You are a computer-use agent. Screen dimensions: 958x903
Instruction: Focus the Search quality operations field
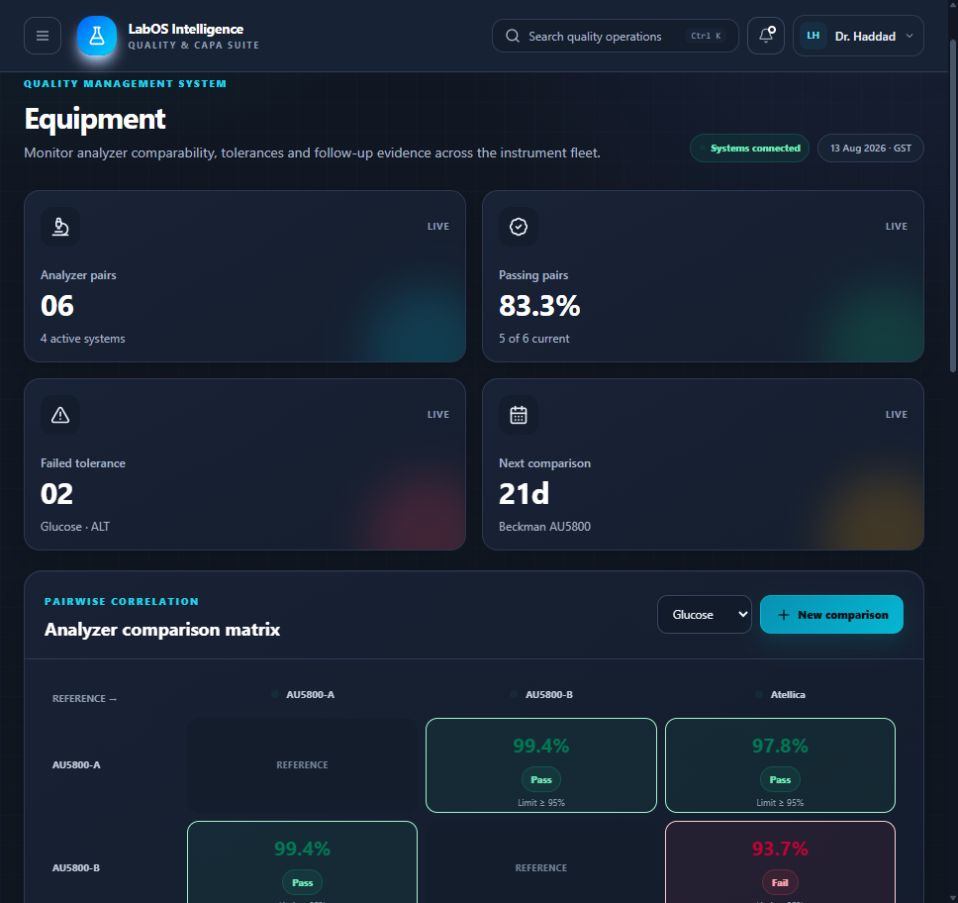click(615, 36)
